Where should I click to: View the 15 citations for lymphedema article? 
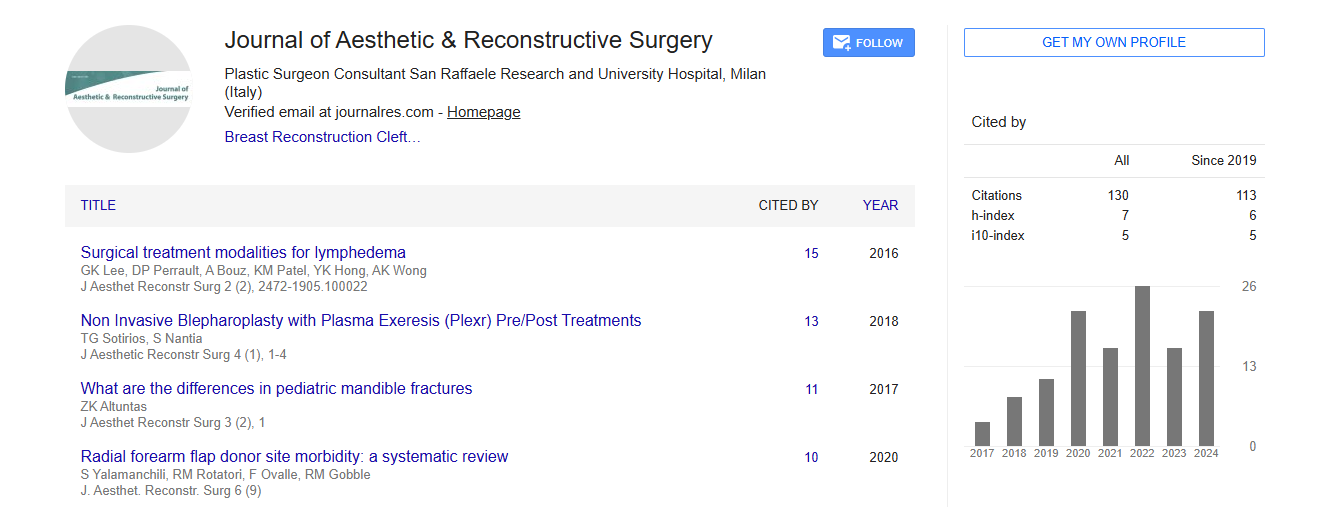(x=811, y=254)
